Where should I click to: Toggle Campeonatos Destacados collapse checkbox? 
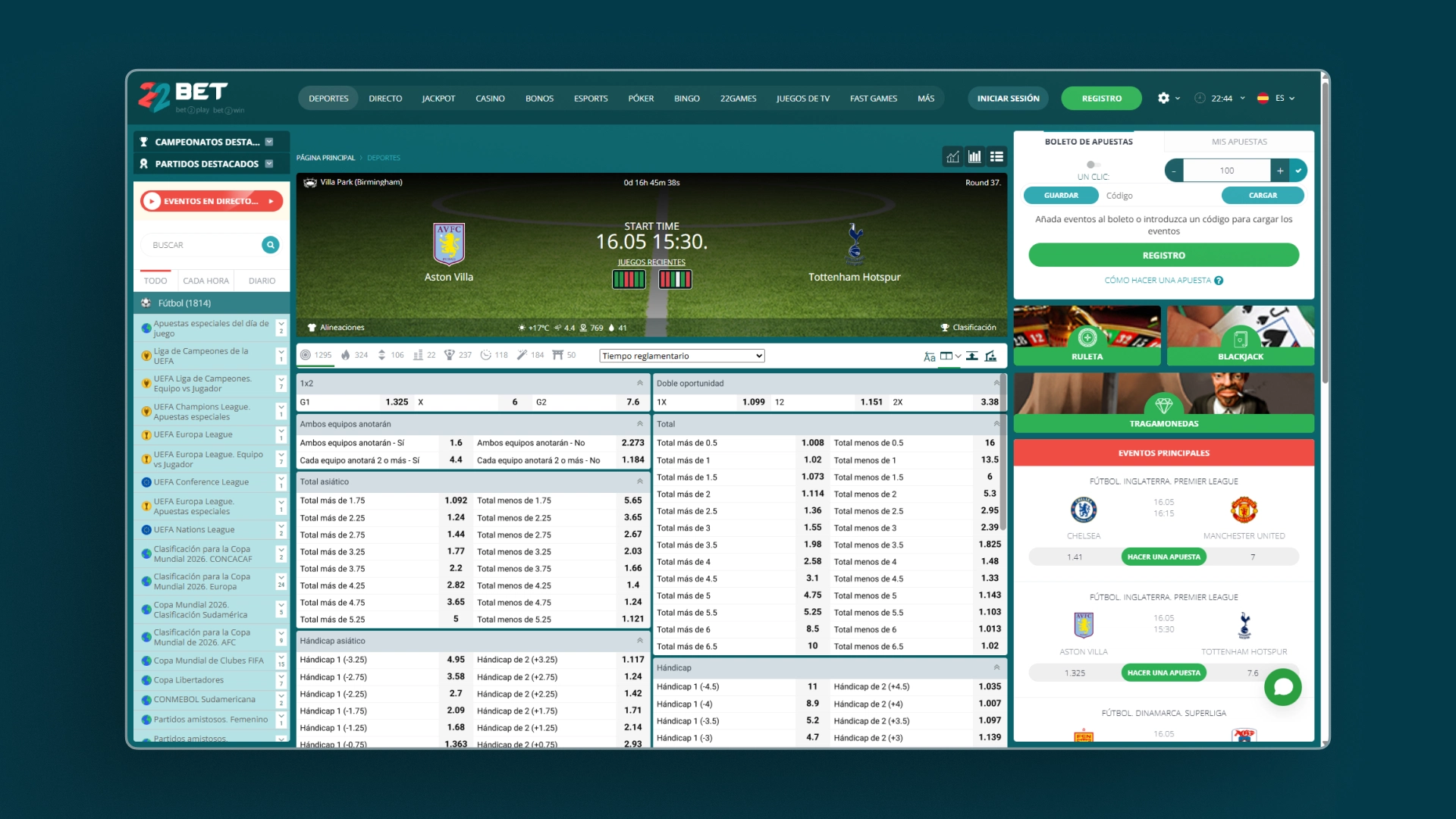(269, 142)
